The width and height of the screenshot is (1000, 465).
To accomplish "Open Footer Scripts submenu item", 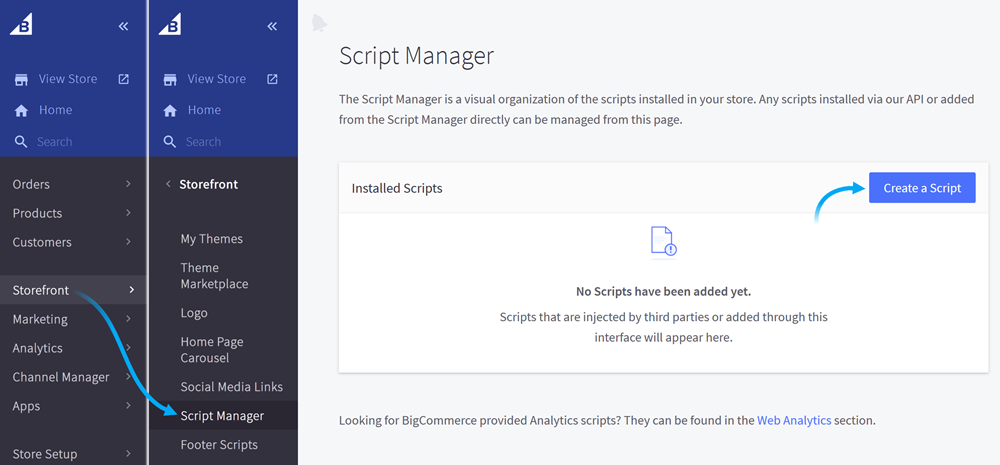I will (219, 445).
